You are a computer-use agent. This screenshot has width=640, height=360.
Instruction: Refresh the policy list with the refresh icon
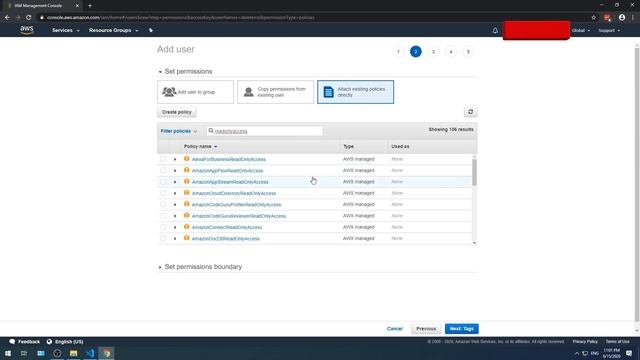[471, 112]
